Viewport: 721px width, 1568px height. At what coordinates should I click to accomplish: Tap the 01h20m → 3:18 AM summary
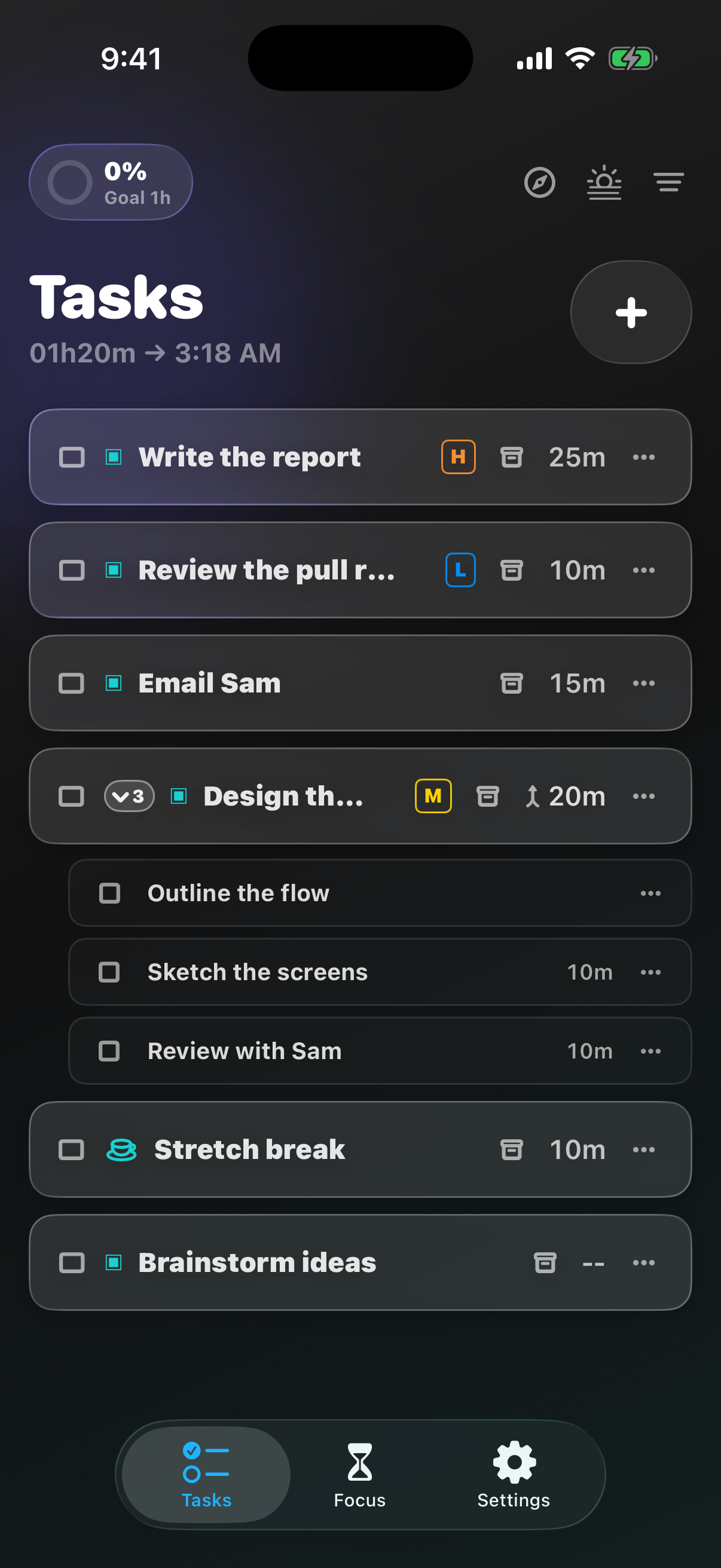point(156,353)
